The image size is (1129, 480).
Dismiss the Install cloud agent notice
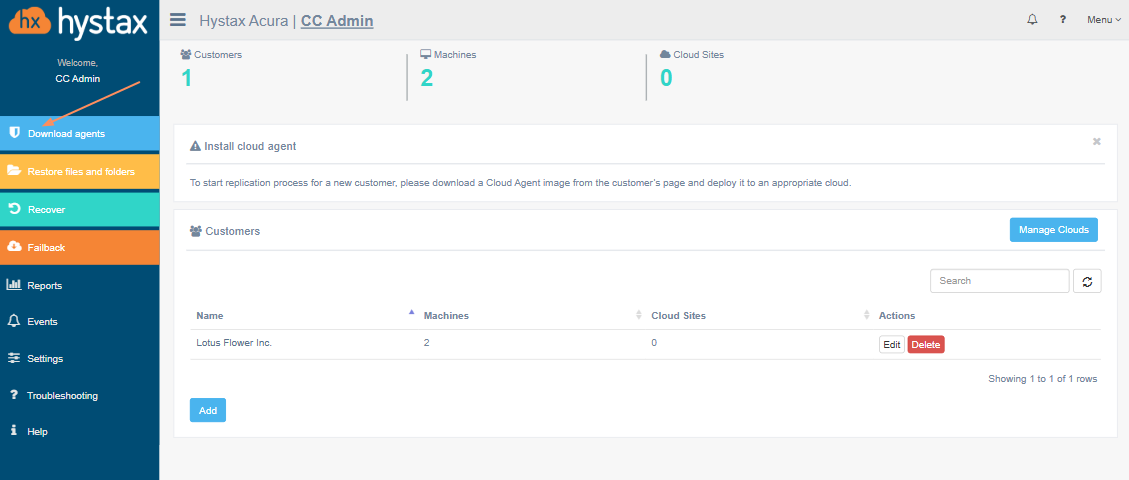pyautogui.click(x=1097, y=142)
